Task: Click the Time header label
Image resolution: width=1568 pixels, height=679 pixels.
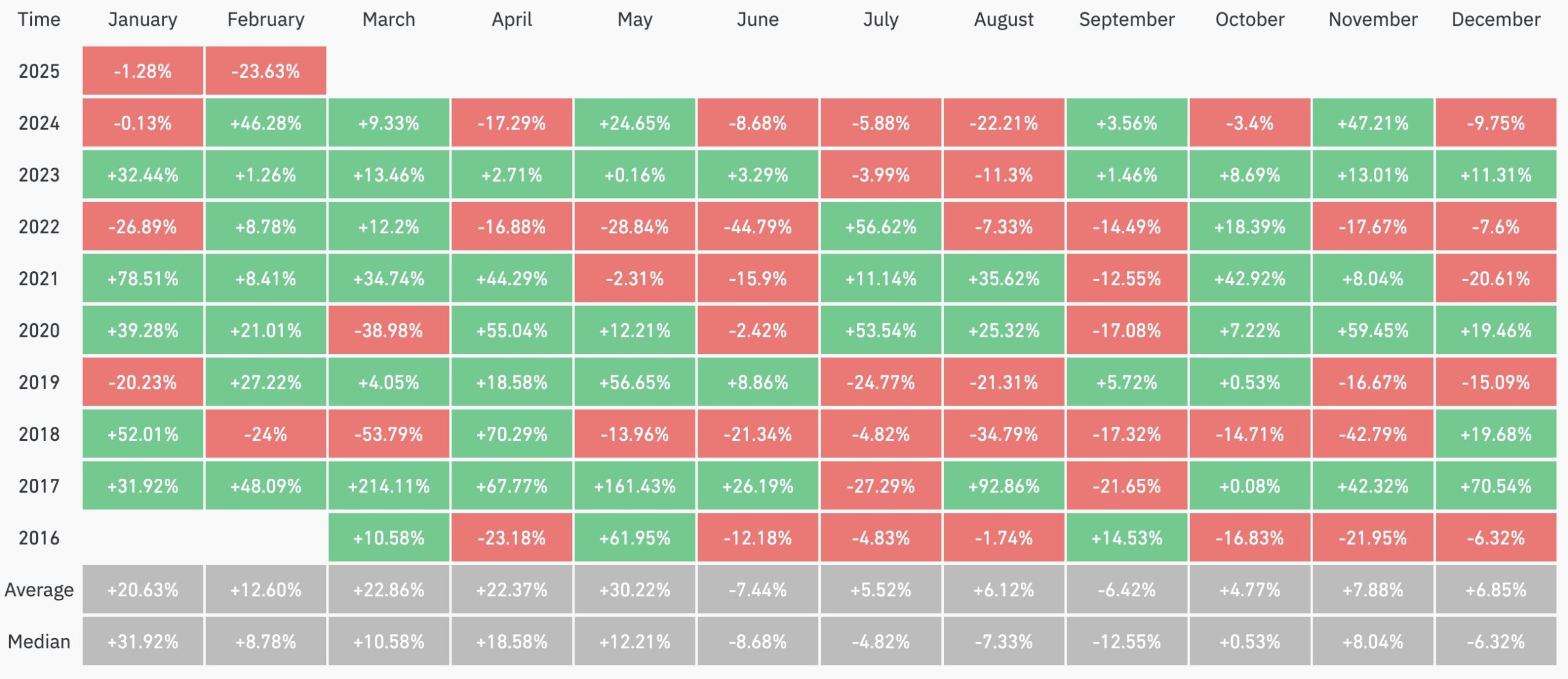Action: (x=39, y=20)
